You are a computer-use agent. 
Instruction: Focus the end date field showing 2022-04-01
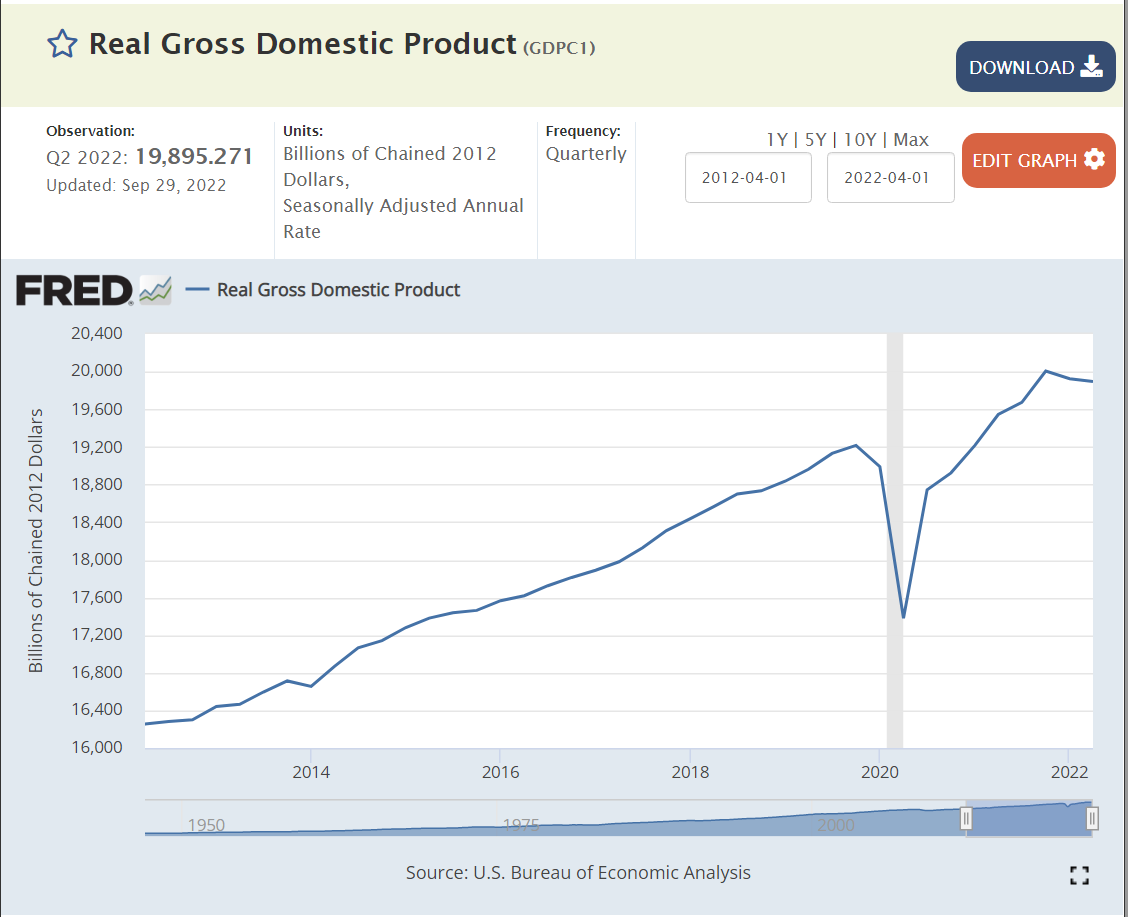890,178
